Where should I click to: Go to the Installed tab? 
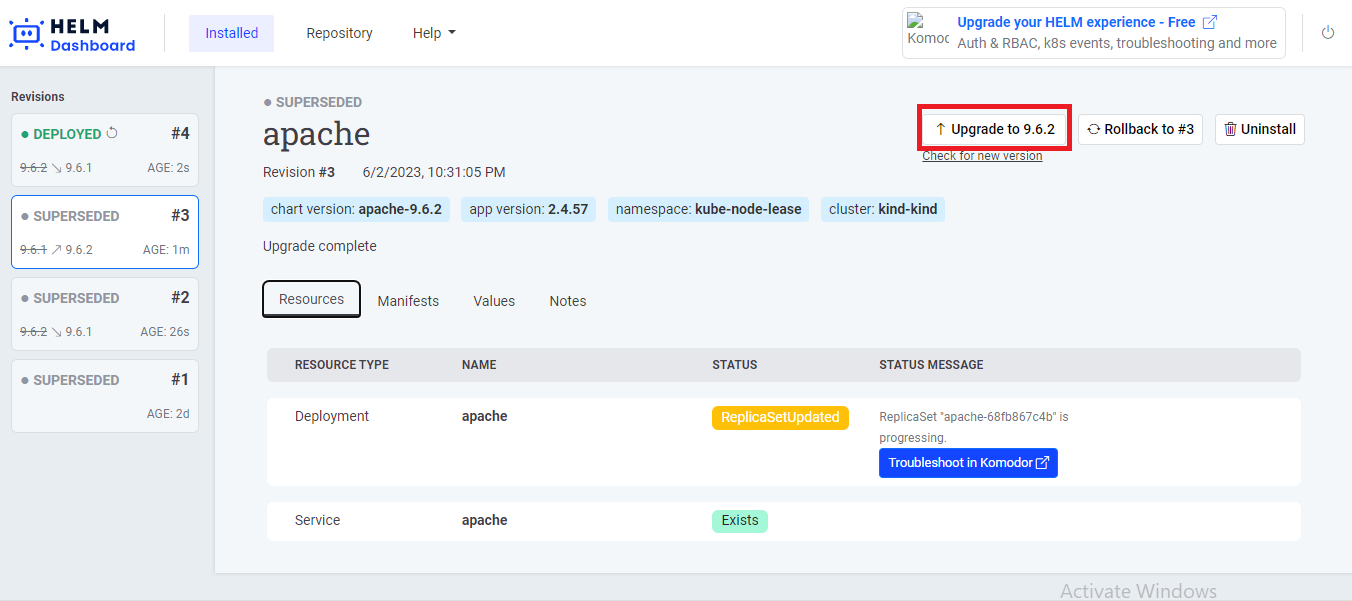tap(231, 33)
